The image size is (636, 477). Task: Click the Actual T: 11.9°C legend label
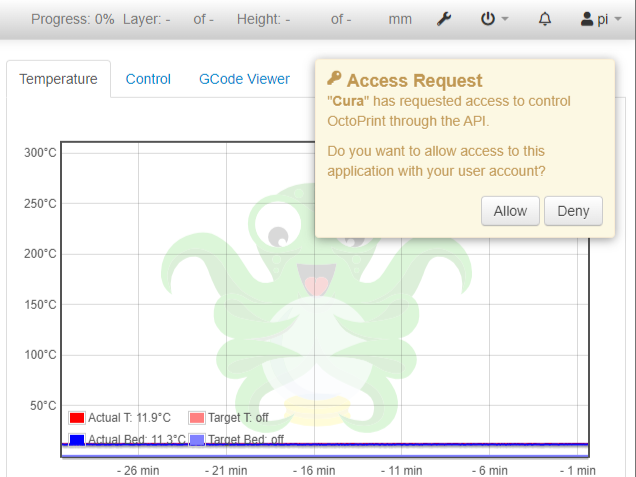tap(129, 418)
